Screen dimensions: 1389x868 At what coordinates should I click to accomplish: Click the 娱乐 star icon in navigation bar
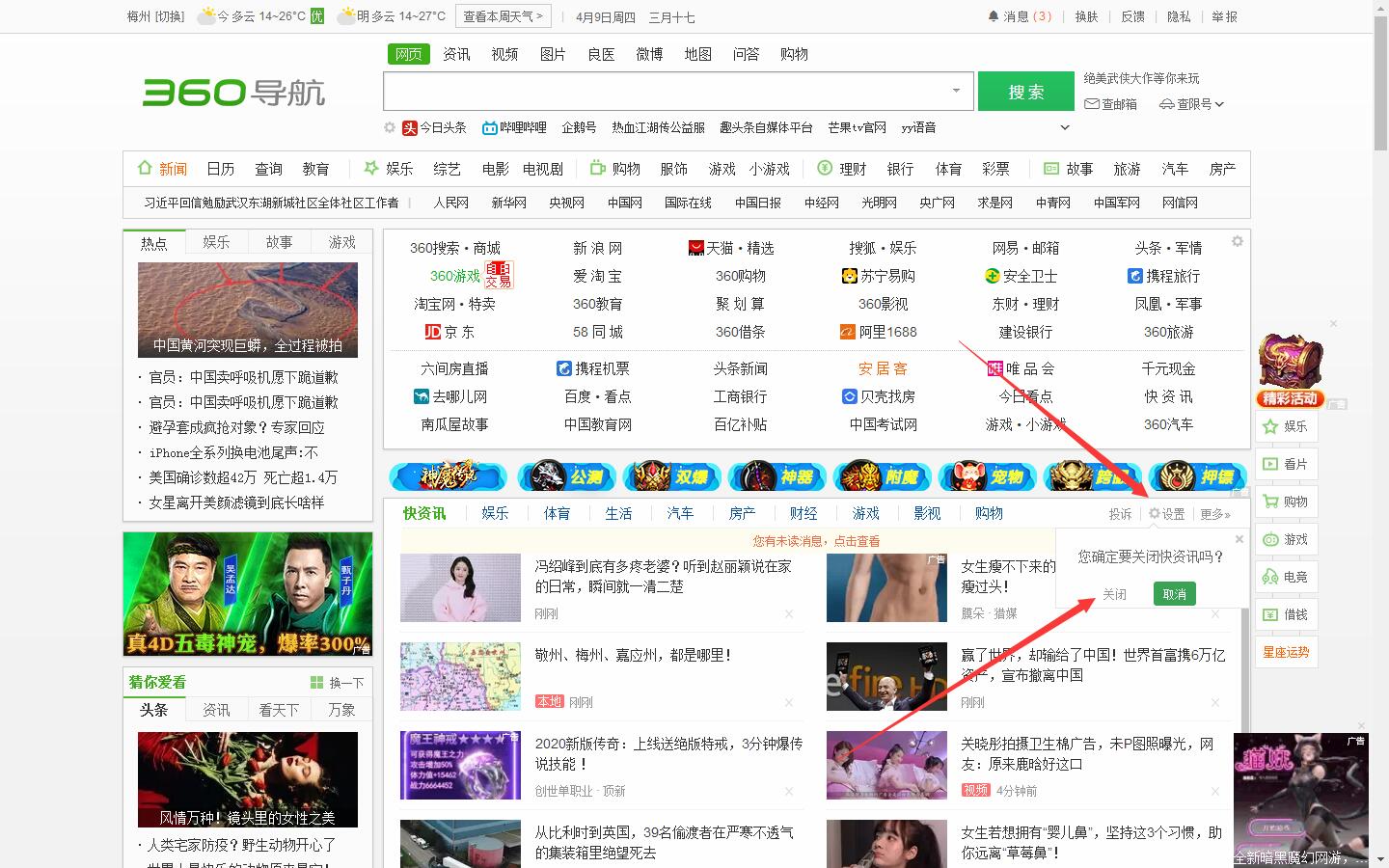pos(370,168)
